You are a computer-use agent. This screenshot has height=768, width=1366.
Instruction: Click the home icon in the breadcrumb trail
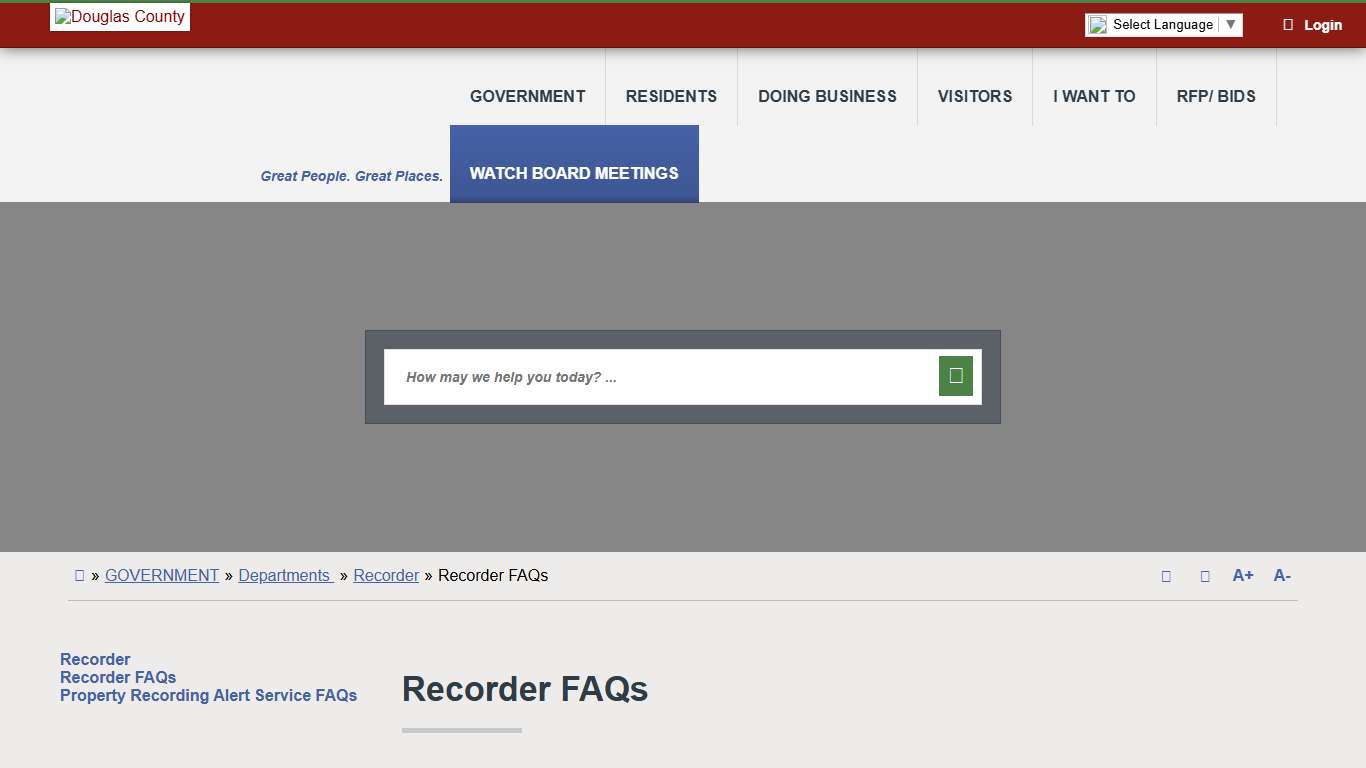point(79,575)
